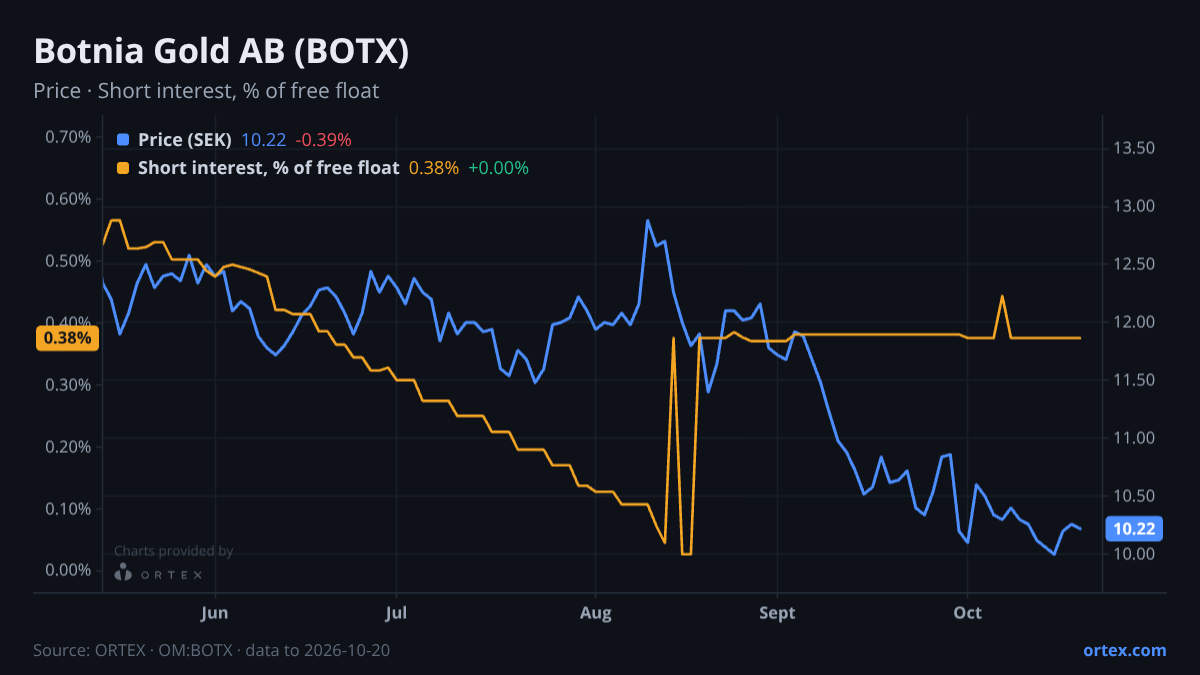Click the 0.38% short interest legend value
The height and width of the screenshot is (675, 1200).
tap(434, 168)
